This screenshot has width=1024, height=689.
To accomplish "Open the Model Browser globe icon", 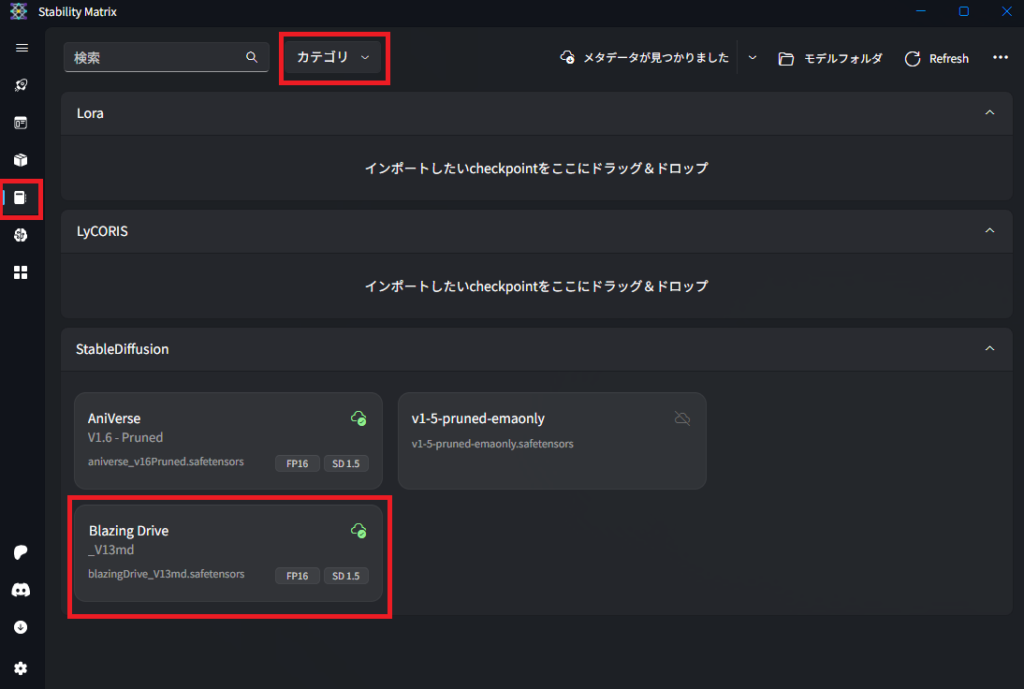I will [21, 235].
